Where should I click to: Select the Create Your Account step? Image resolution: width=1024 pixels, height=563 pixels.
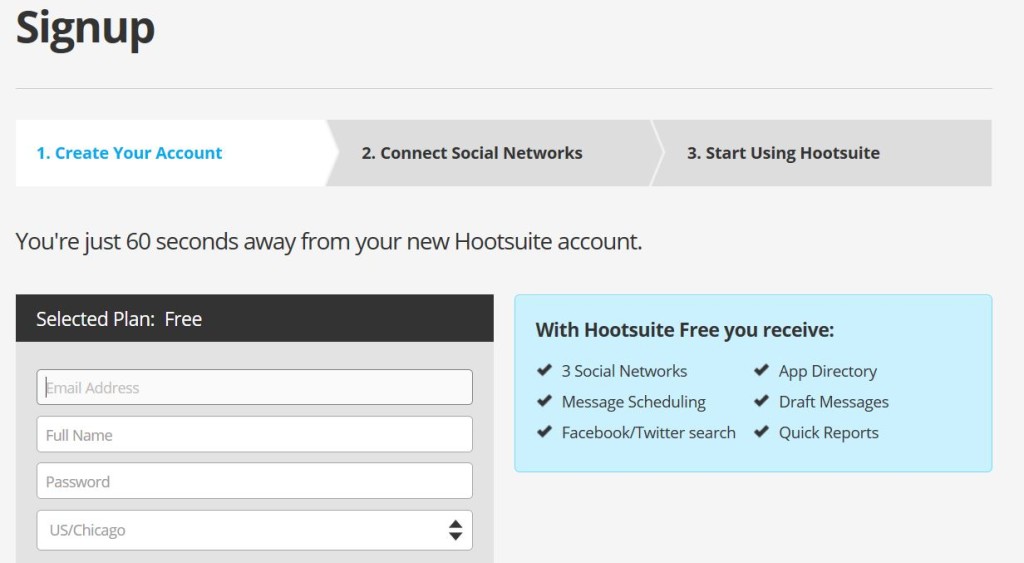[129, 153]
